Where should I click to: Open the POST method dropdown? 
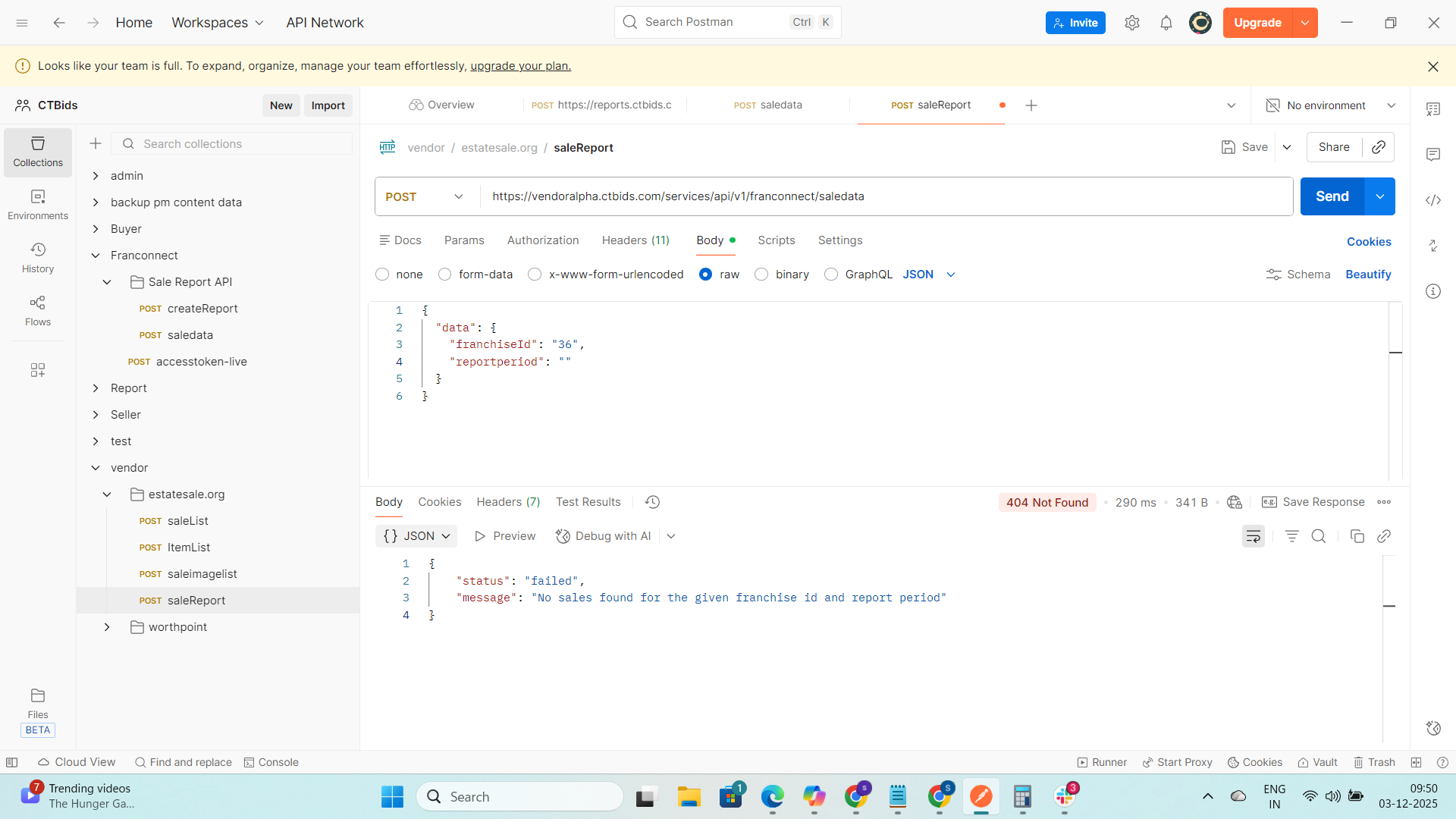click(x=425, y=196)
